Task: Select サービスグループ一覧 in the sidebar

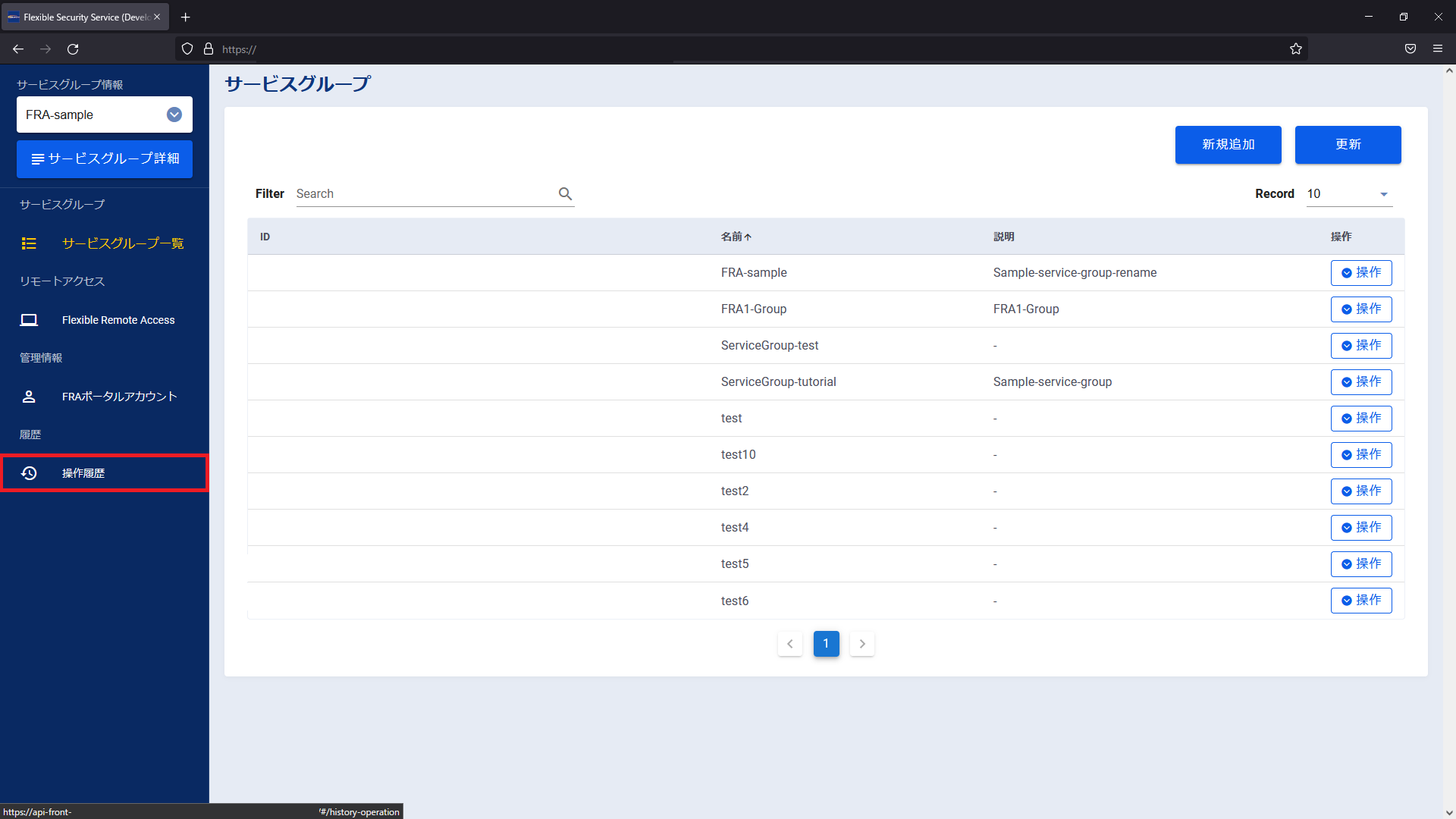Action: 123,243
